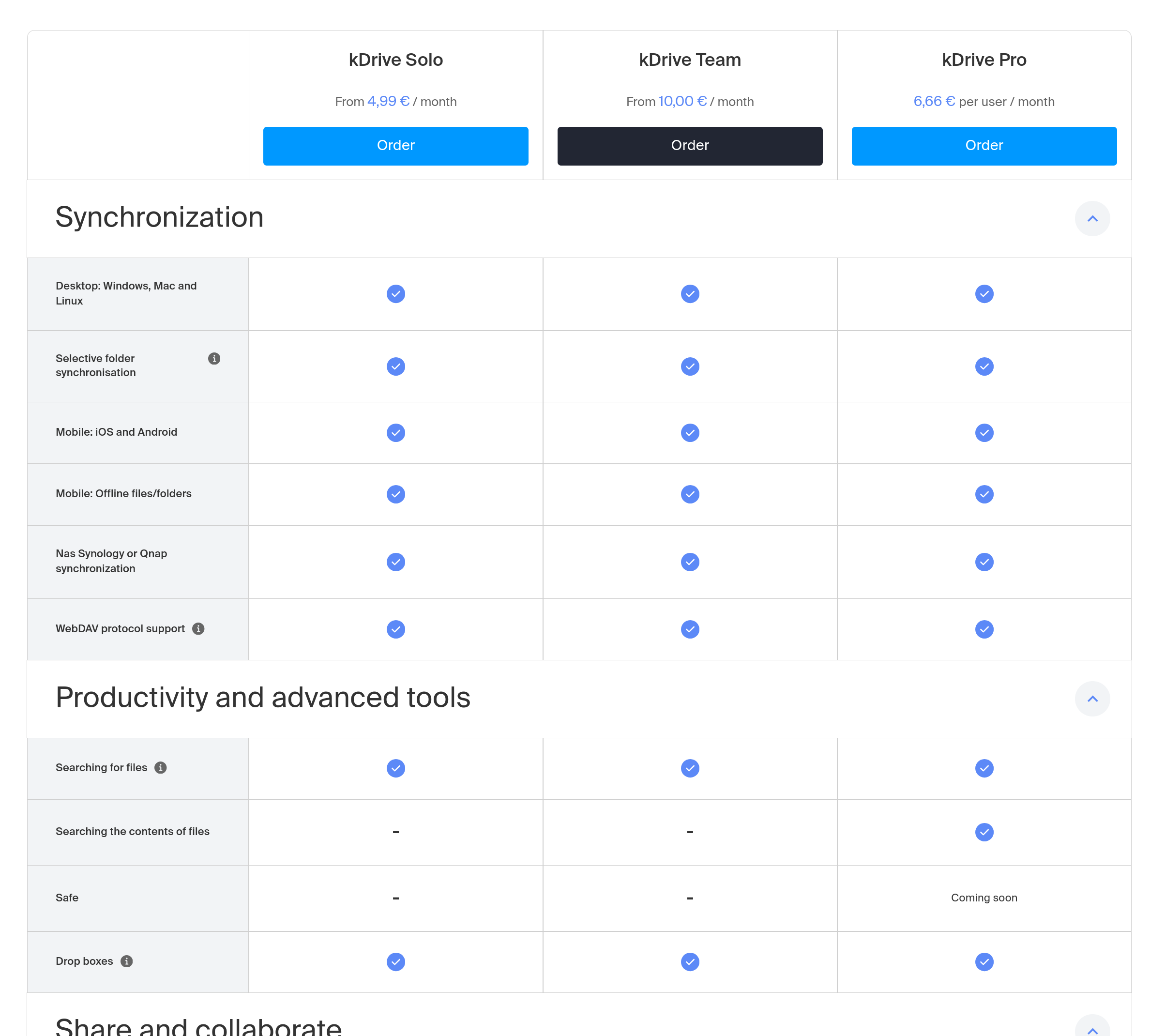Order the kDrive Team plan
Viewport: 1150px width, 1036px height.
pos(690,146)
